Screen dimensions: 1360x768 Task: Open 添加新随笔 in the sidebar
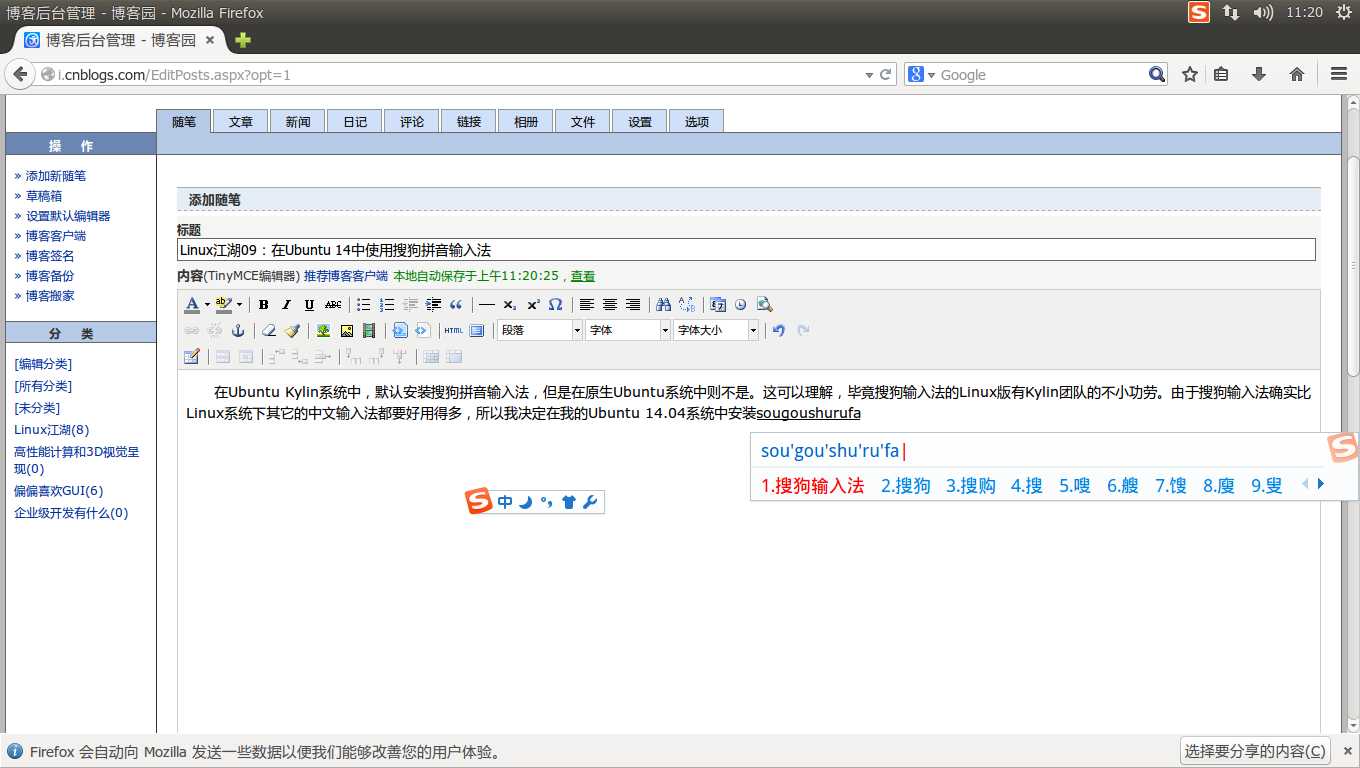click(x=56, y=176)
